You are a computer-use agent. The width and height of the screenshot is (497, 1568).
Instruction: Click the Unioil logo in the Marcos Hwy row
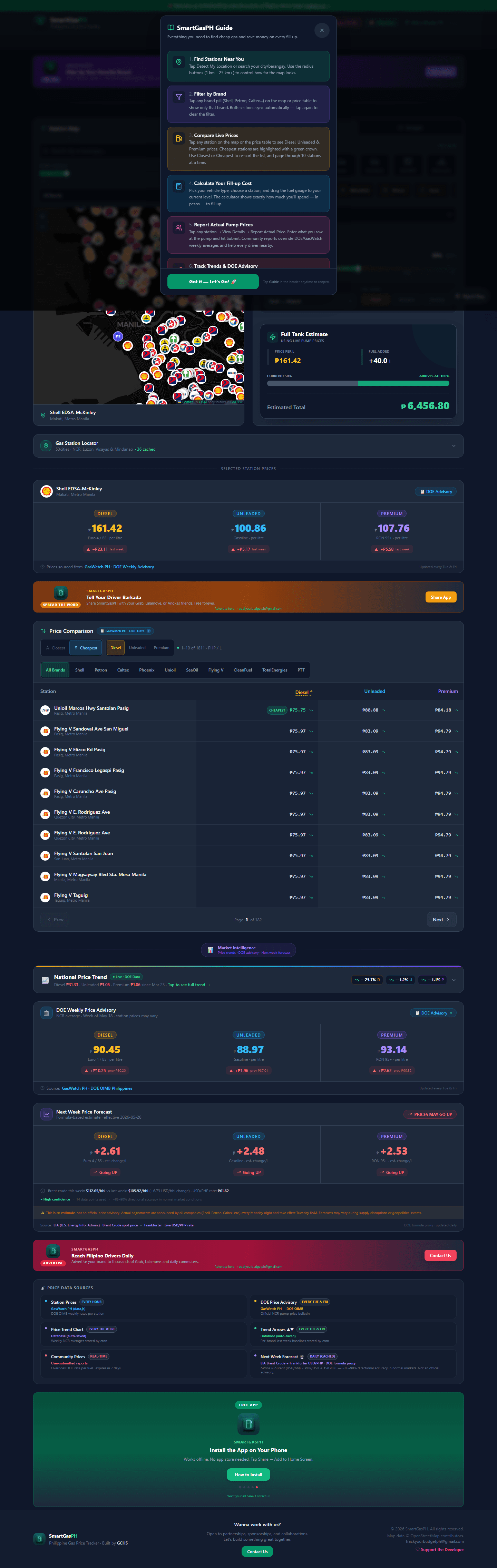(45, 710)
